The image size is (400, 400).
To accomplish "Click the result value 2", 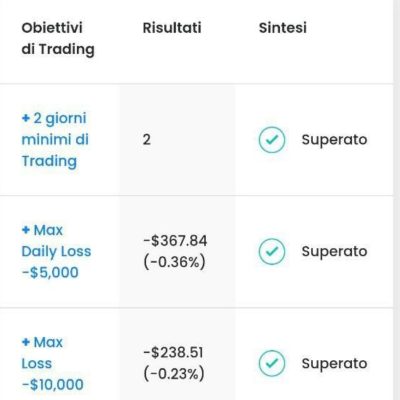I will click(x=147, y=140).
